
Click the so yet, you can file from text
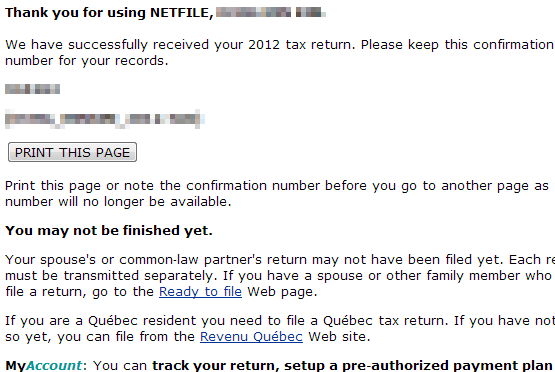point(100,336)
